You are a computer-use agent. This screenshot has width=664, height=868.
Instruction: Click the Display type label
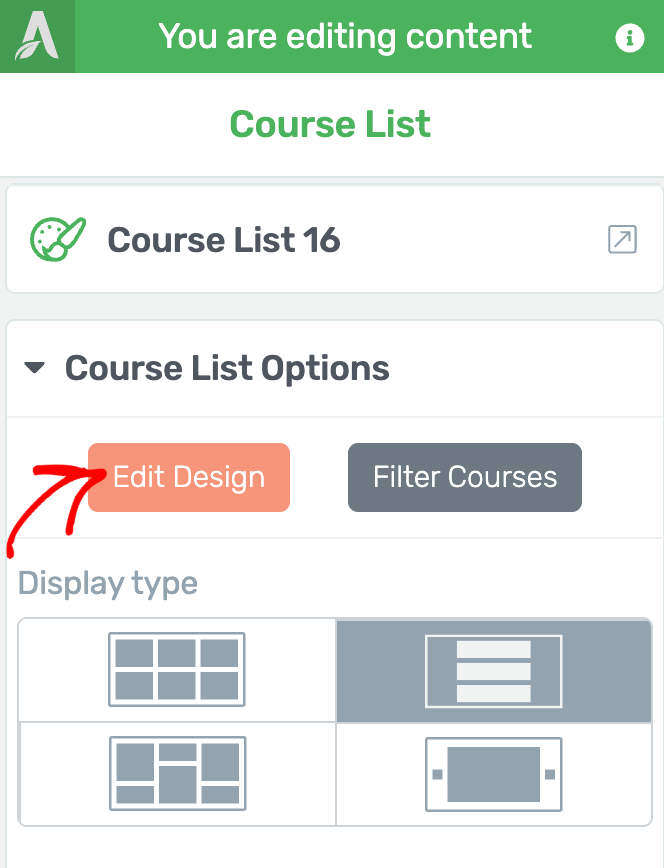pyautogui.click(x=108, y=583)
